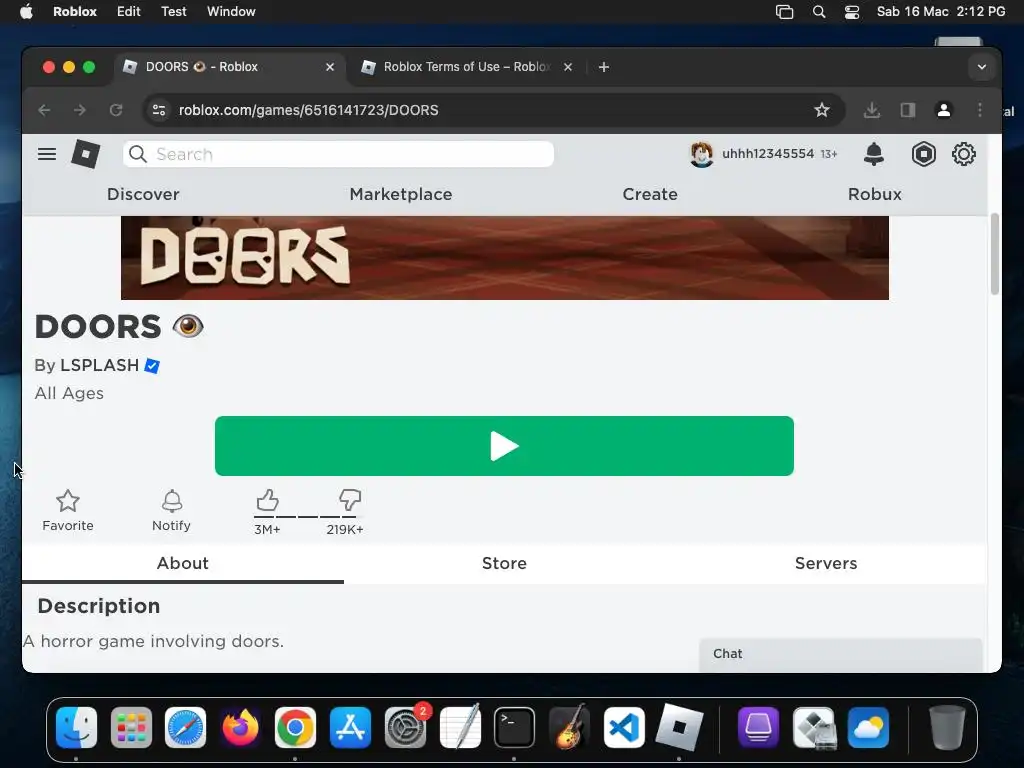Screen dimensions: 1024x768
Task: Expand the tab search dropdown arrow
Action: [982, 67]
